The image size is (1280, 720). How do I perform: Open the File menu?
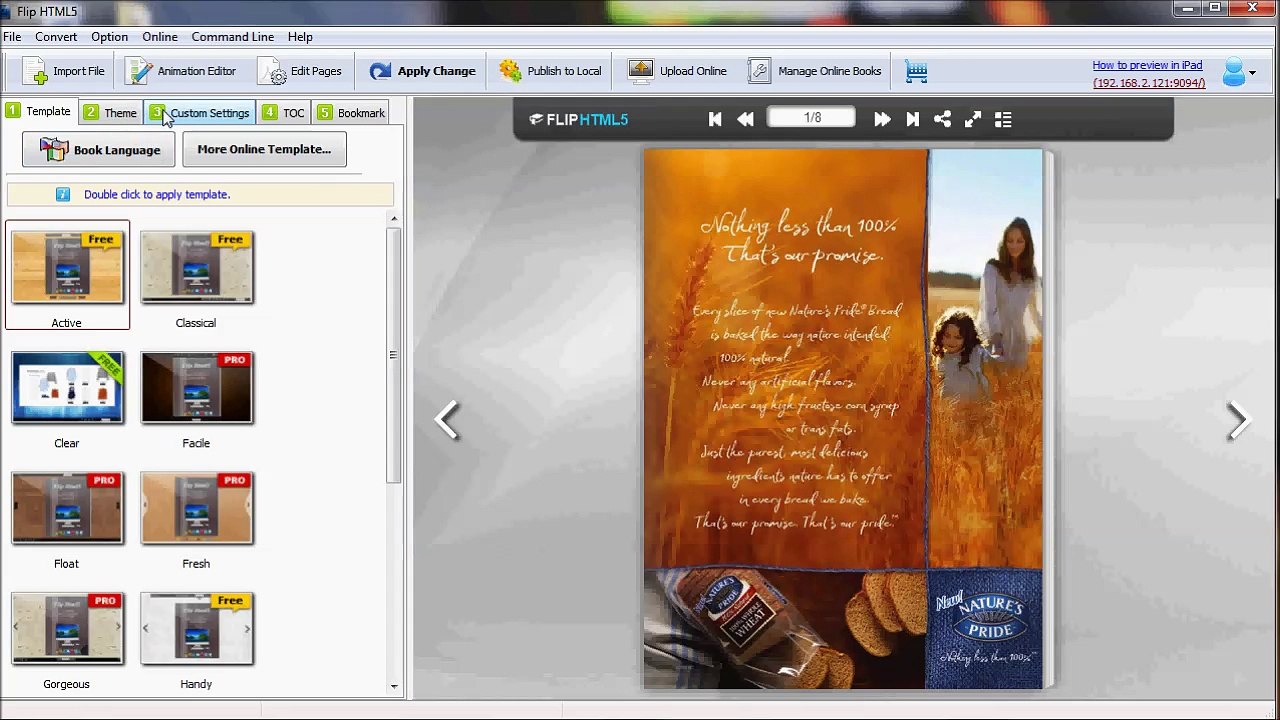(x=12, y=37)
